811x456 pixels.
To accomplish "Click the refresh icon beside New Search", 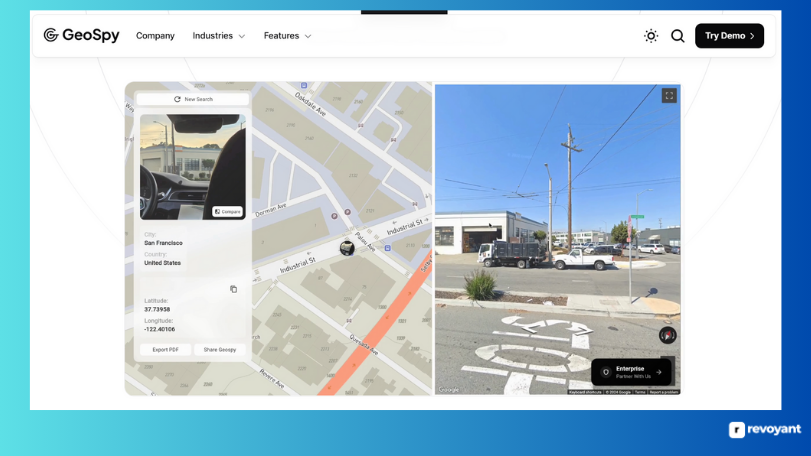I will tap(177, 99).
